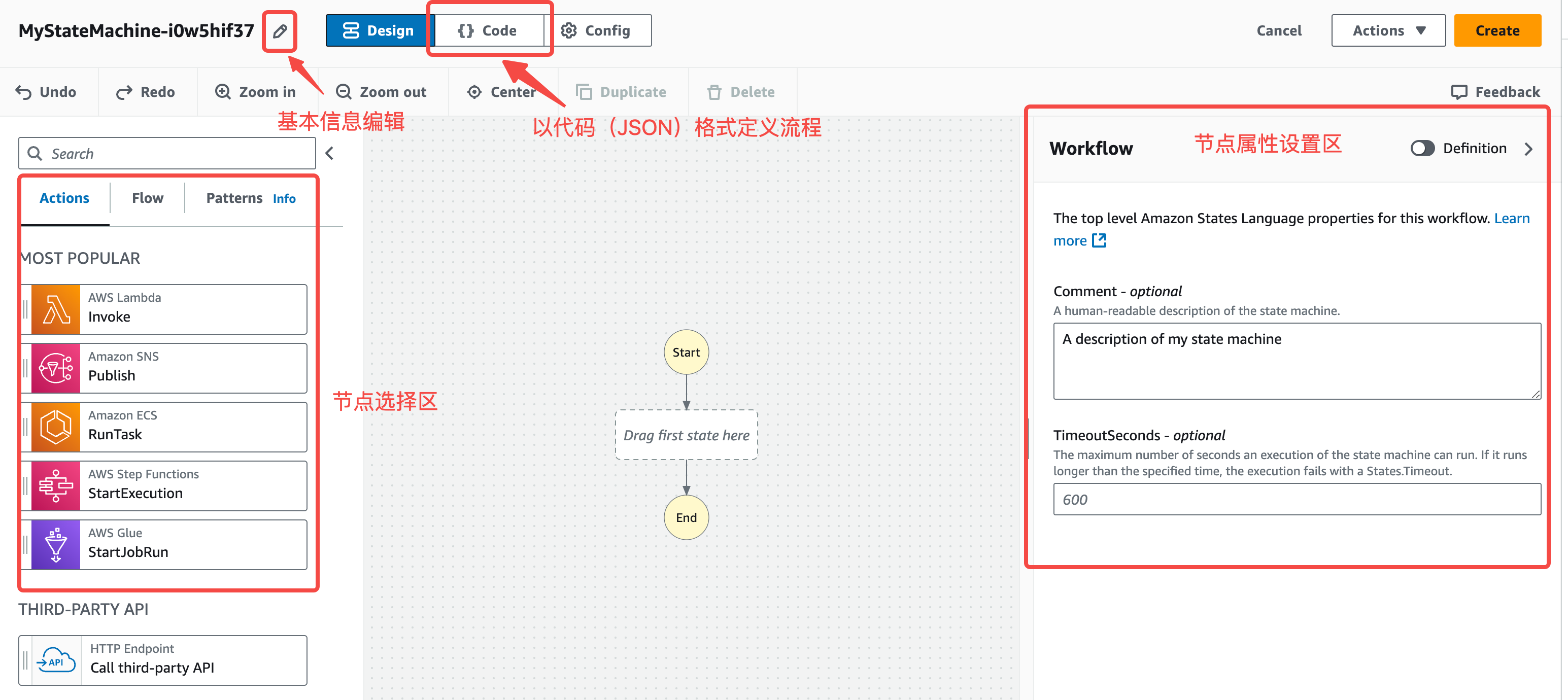Zoom in on the canvas
The width and height of the screenshot is (1568, 700).
click(256, 92)
